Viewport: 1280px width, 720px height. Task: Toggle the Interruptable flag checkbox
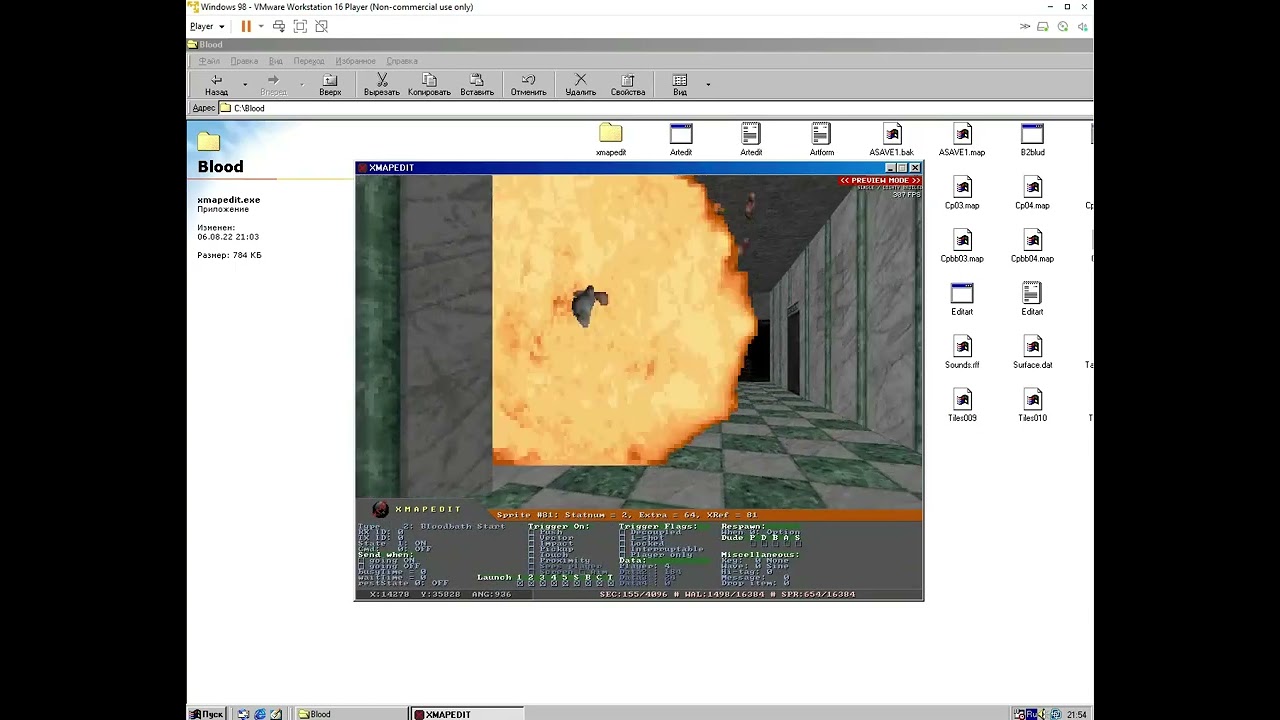coord(622,549)
